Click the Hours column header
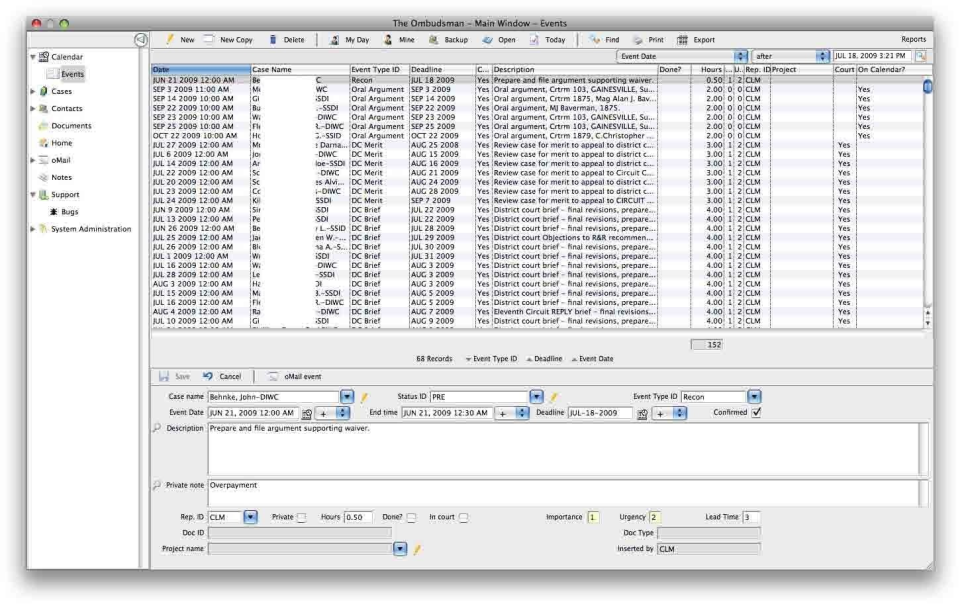The height and width of the screenshot is (606, 960). tap(707, 69)
